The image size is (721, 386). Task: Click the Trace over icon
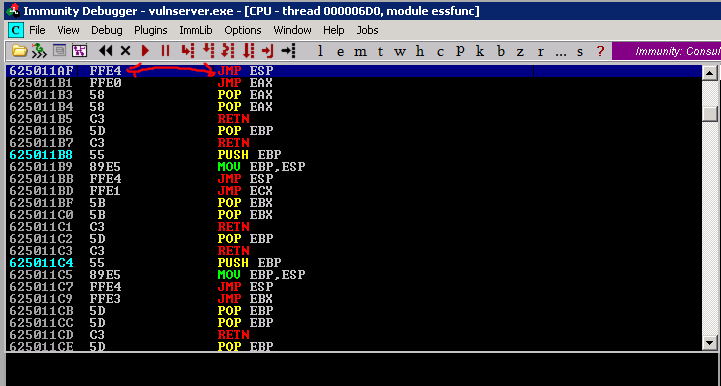[x=248, y=51]
